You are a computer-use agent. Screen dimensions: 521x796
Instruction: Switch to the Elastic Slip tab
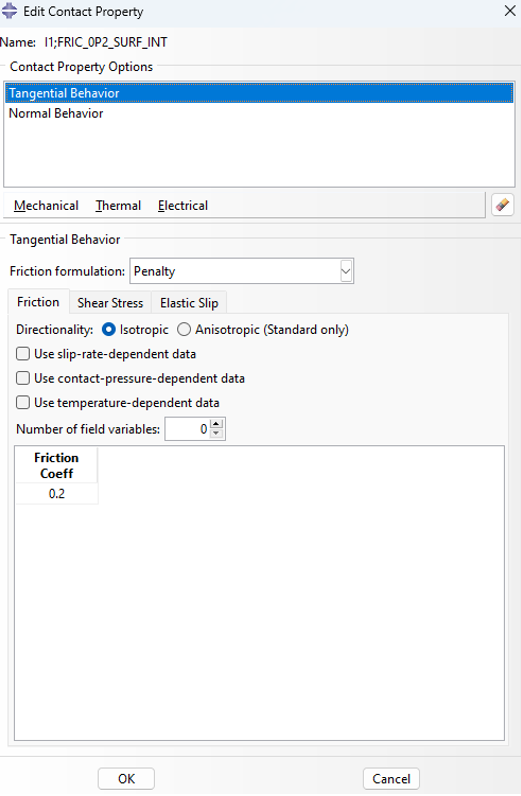[x=189, y=303]
